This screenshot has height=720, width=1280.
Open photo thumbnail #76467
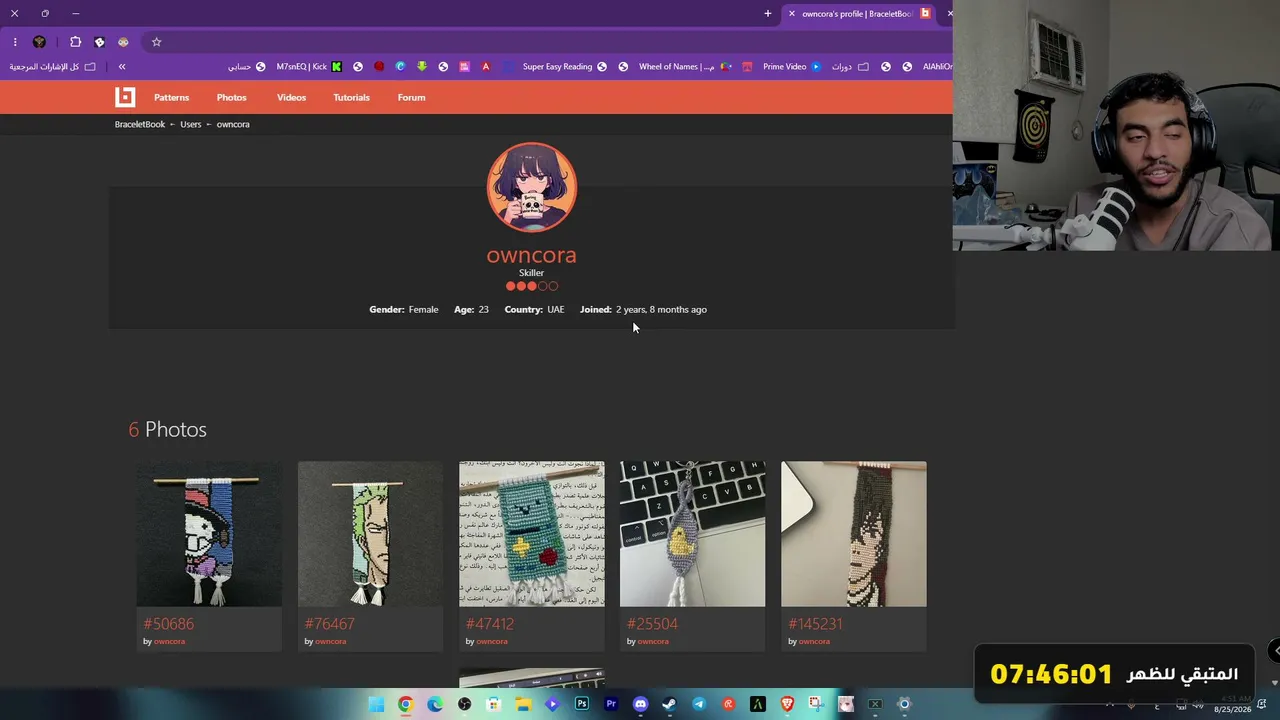pos(370,534)
